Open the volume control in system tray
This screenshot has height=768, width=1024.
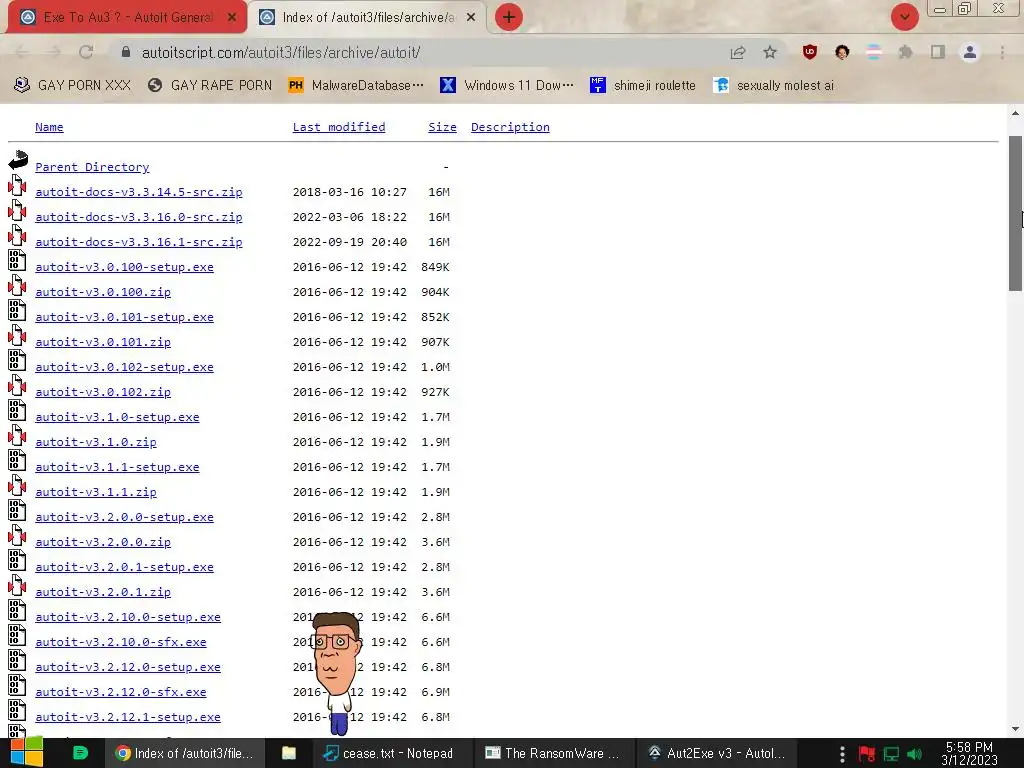coord(915,754)
